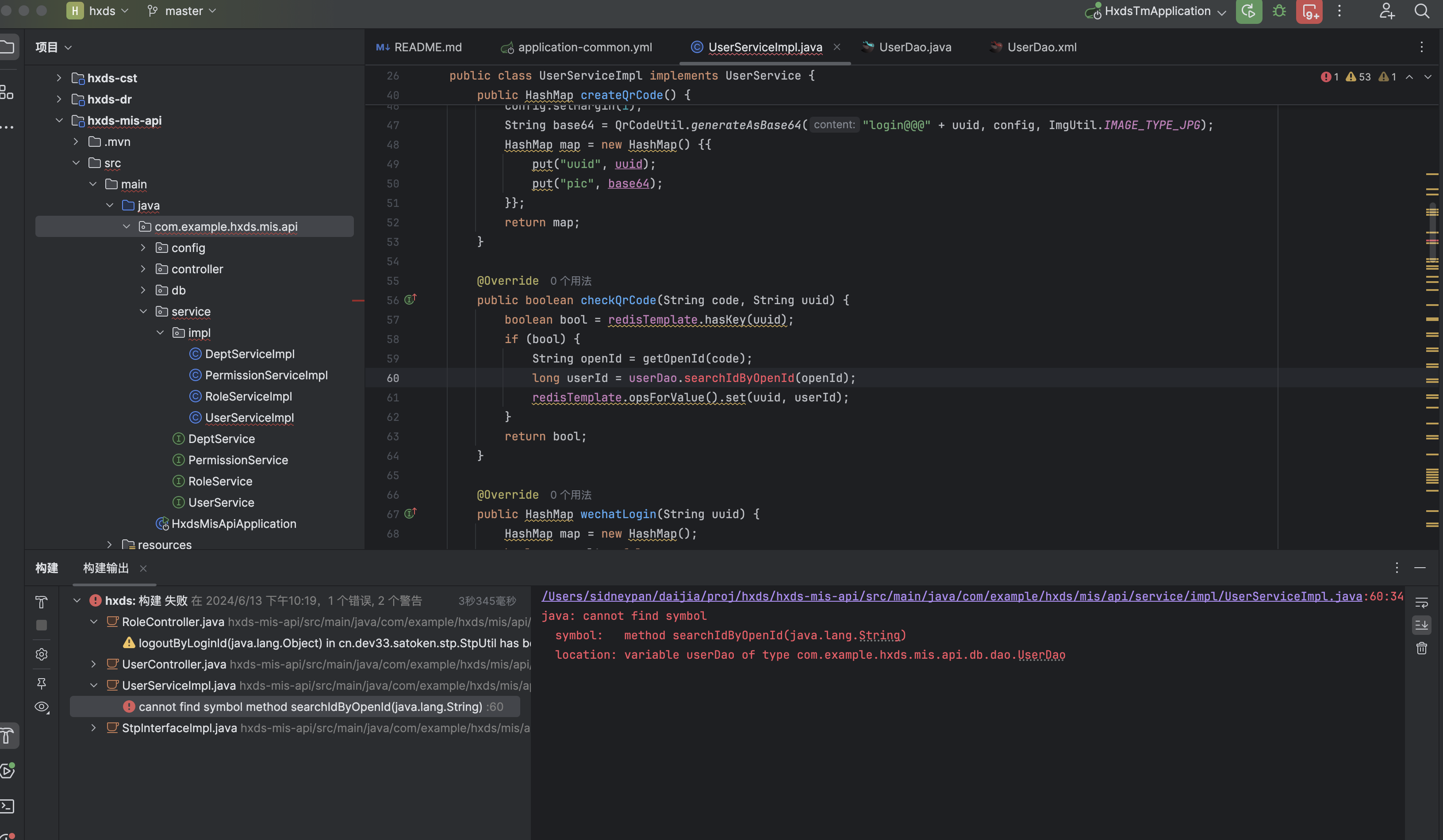This screenshot has width=1443, height=840.
Task: Open the hxds project dropdown
Action: [97, 11]
